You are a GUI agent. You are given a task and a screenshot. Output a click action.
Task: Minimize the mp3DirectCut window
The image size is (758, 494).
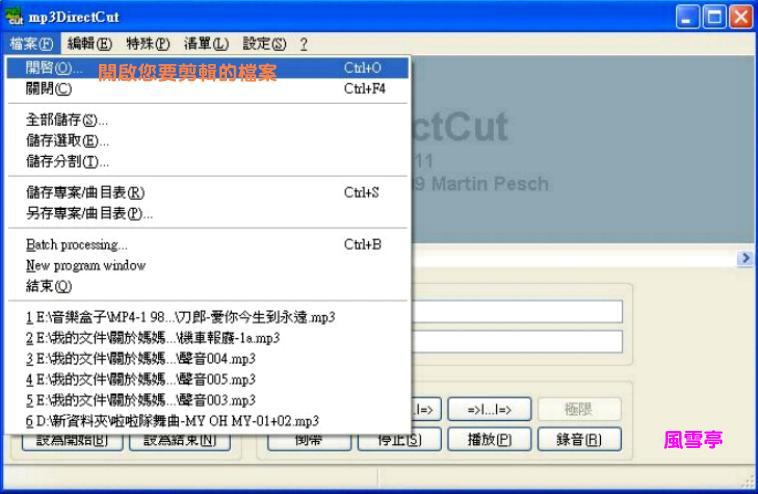pyautogui.click(x=687, y=17)
